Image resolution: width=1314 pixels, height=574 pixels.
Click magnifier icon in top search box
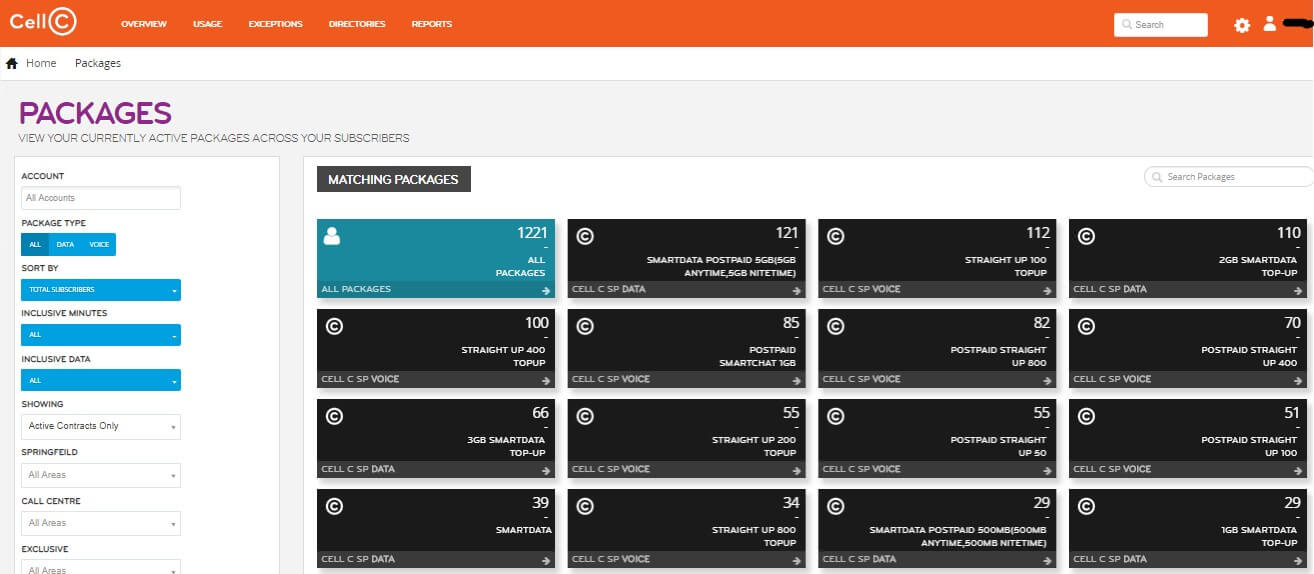click(x=1127, y=24)
